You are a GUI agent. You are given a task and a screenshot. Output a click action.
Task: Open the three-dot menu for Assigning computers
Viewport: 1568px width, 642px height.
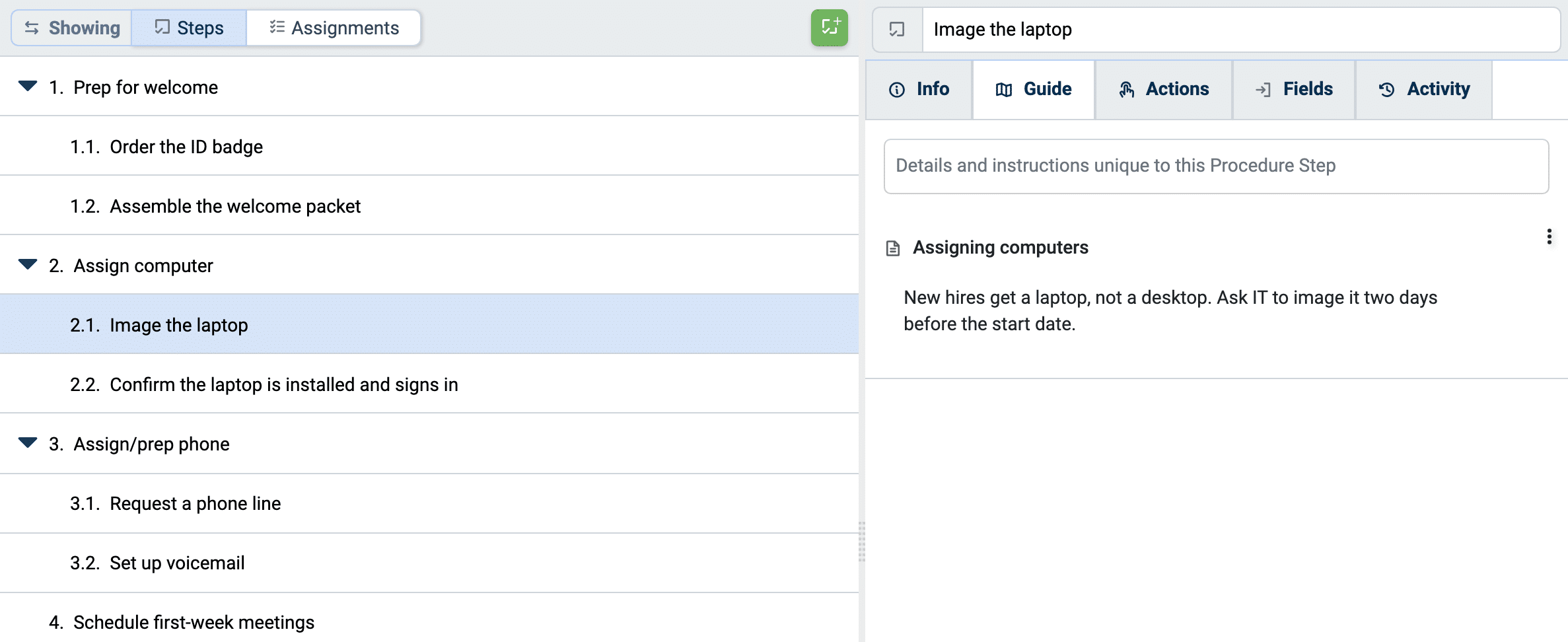1549,237
